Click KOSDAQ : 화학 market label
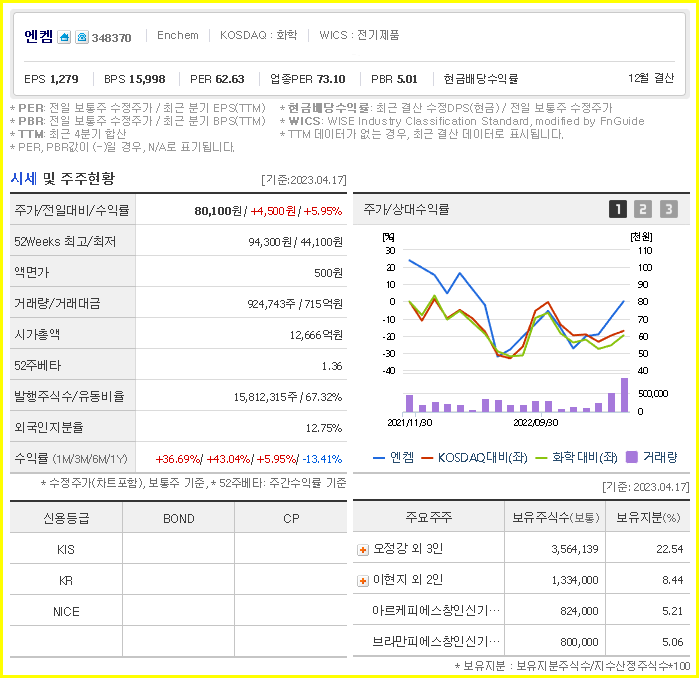 [x=259, y=35]
